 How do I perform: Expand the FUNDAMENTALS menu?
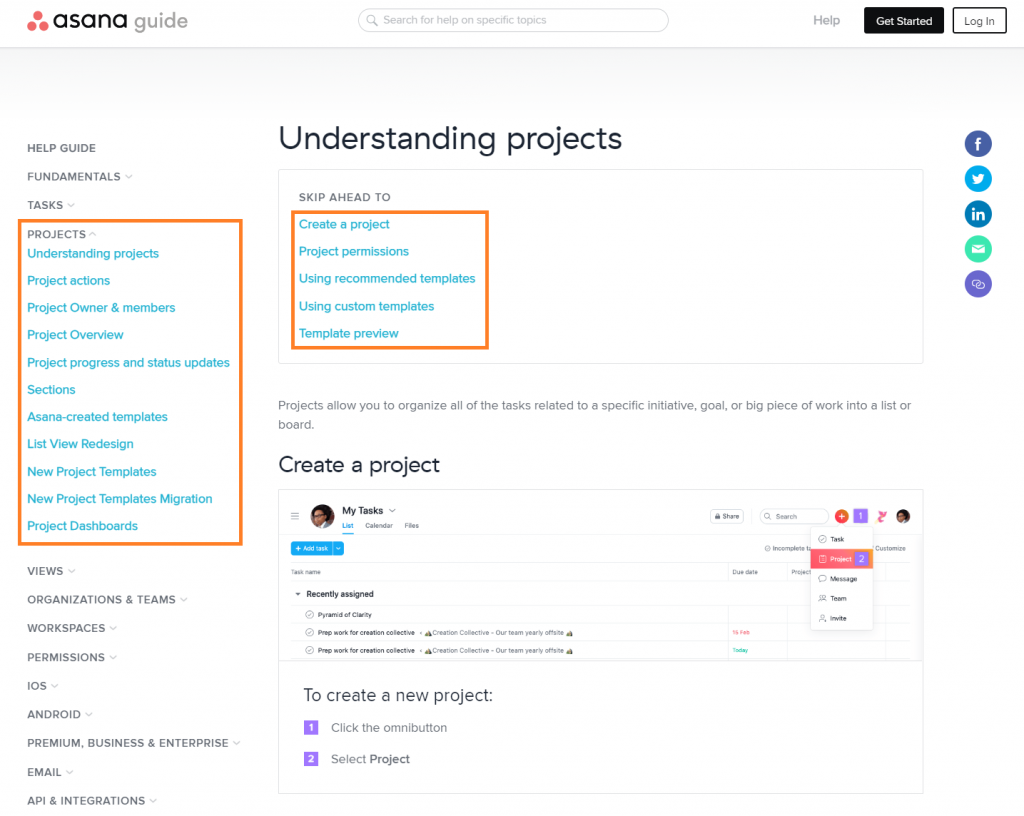(80, 177)
